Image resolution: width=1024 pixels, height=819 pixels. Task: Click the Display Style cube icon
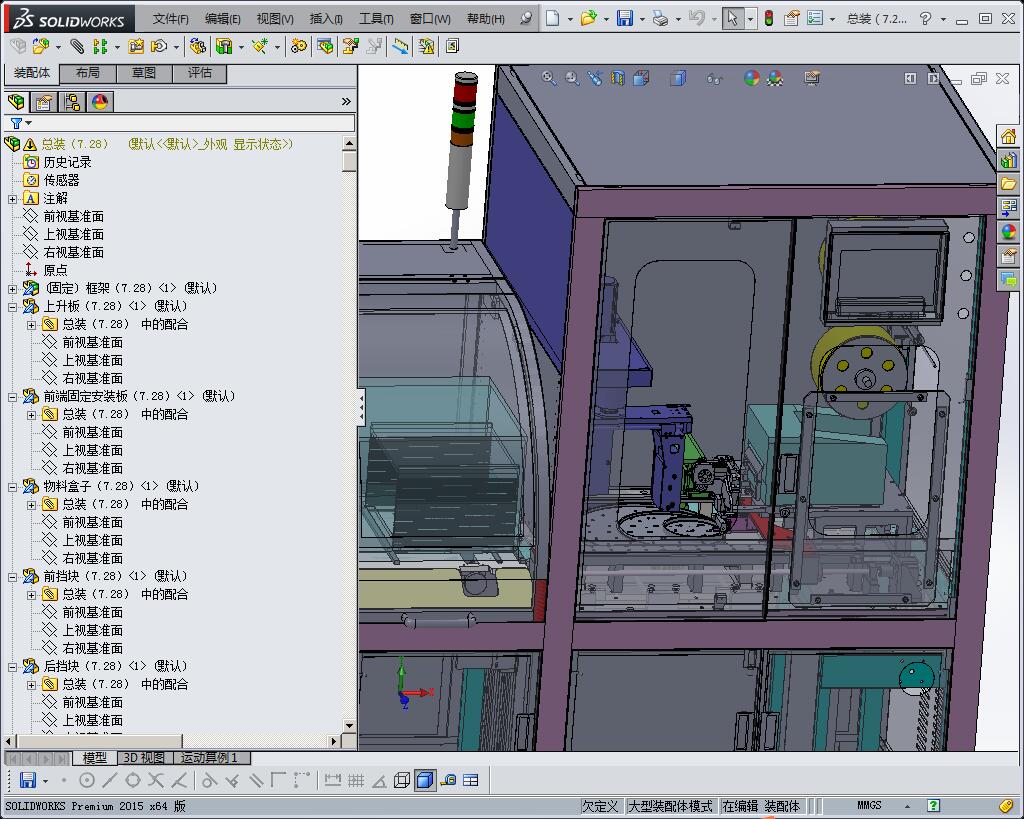click(x=679, y=78)
